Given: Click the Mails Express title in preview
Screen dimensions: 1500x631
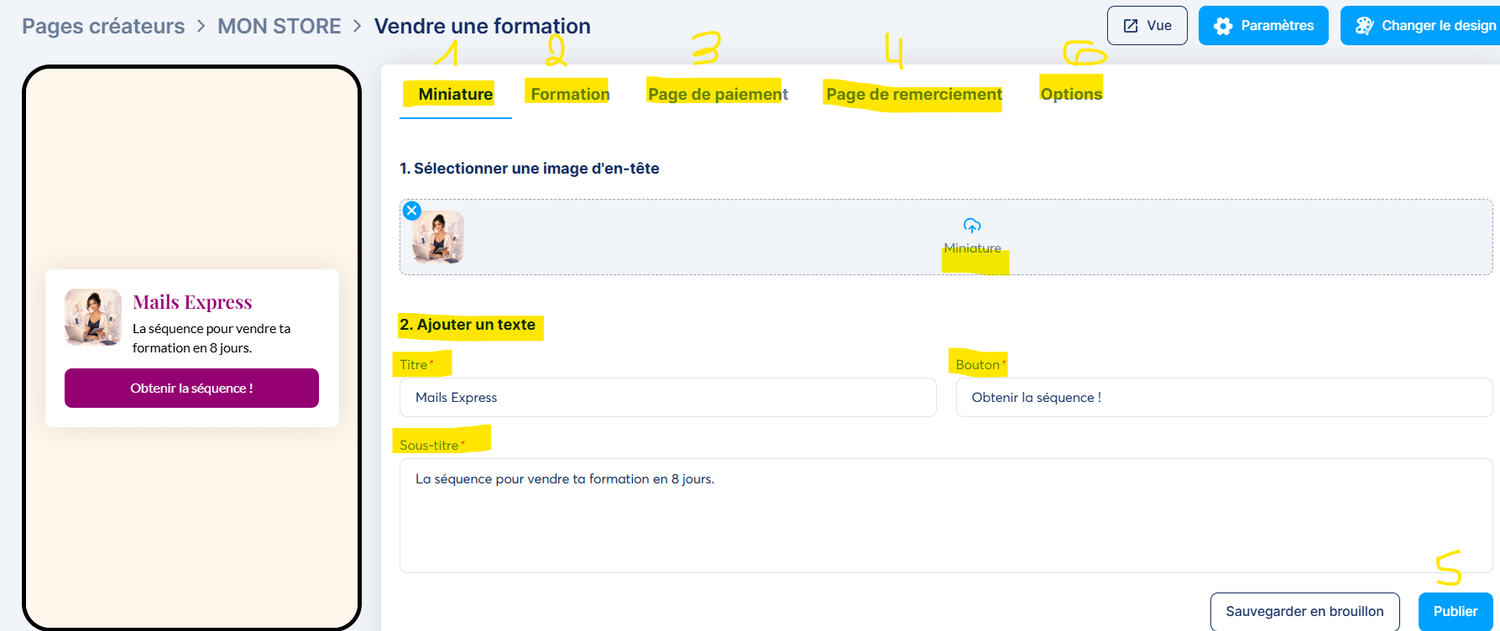Looking at the screenshot, I should tap(192, 302).
